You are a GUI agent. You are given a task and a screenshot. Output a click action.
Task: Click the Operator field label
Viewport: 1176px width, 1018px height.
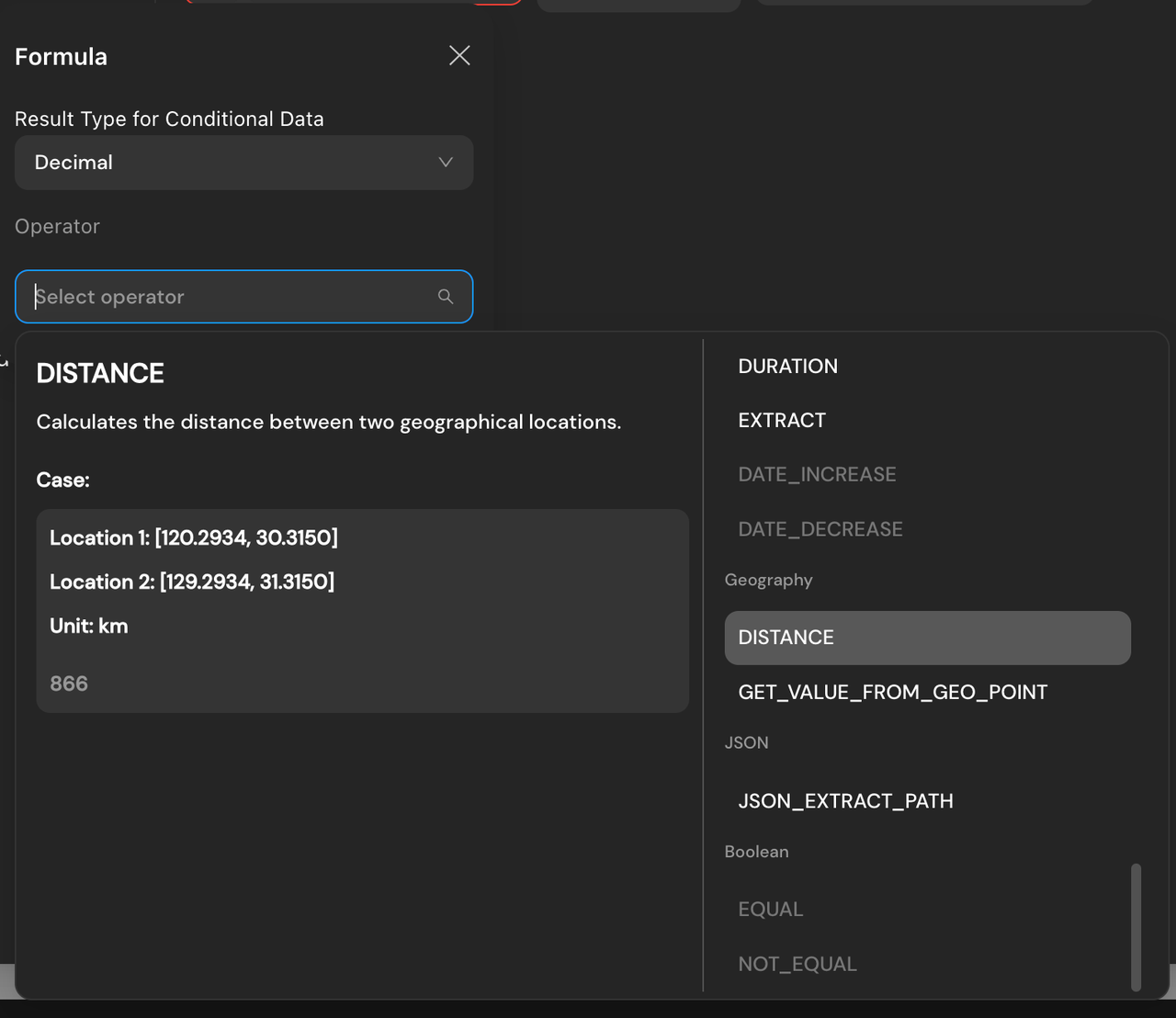tap(57, 226)
